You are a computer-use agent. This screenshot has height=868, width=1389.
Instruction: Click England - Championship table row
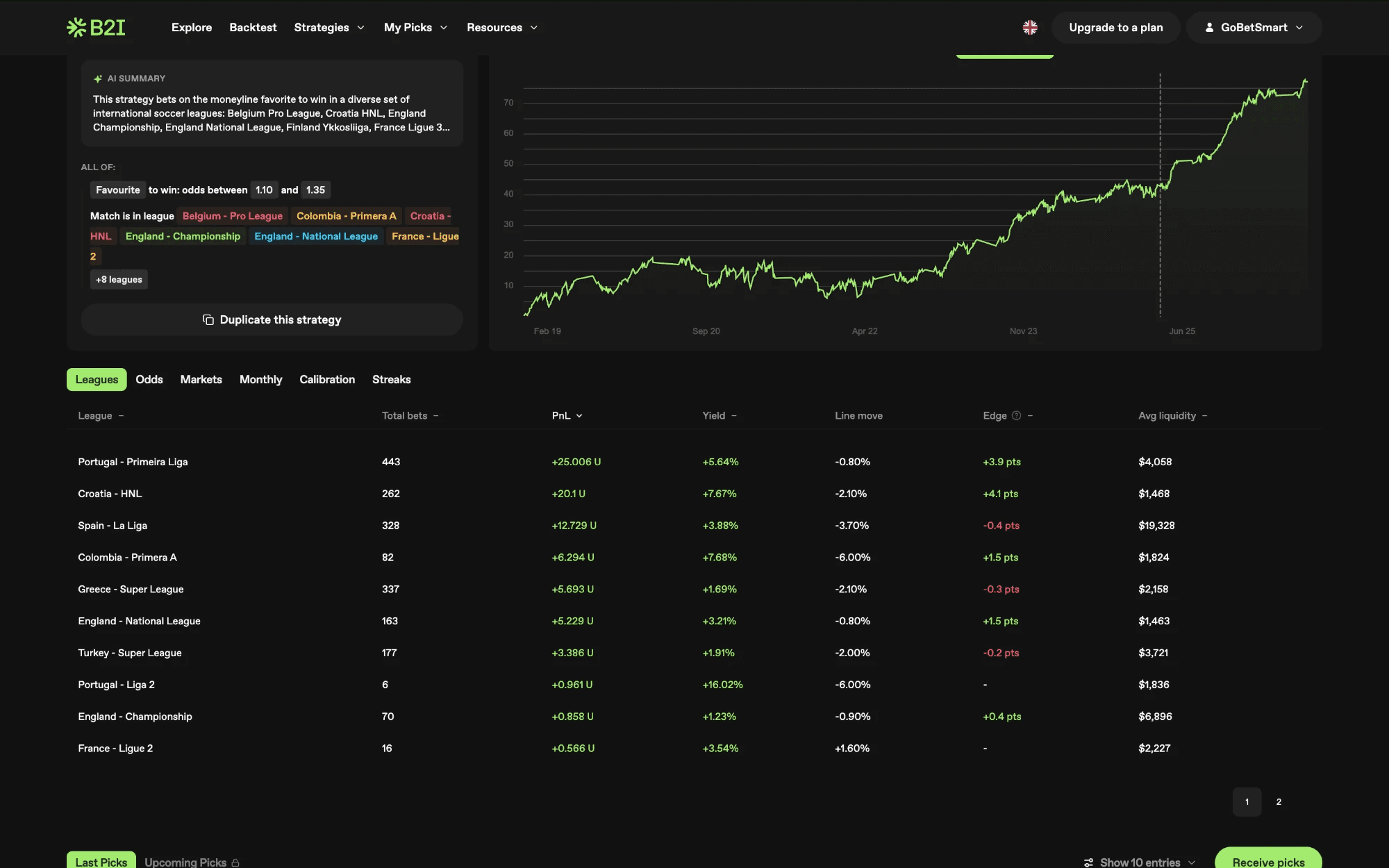694,717
